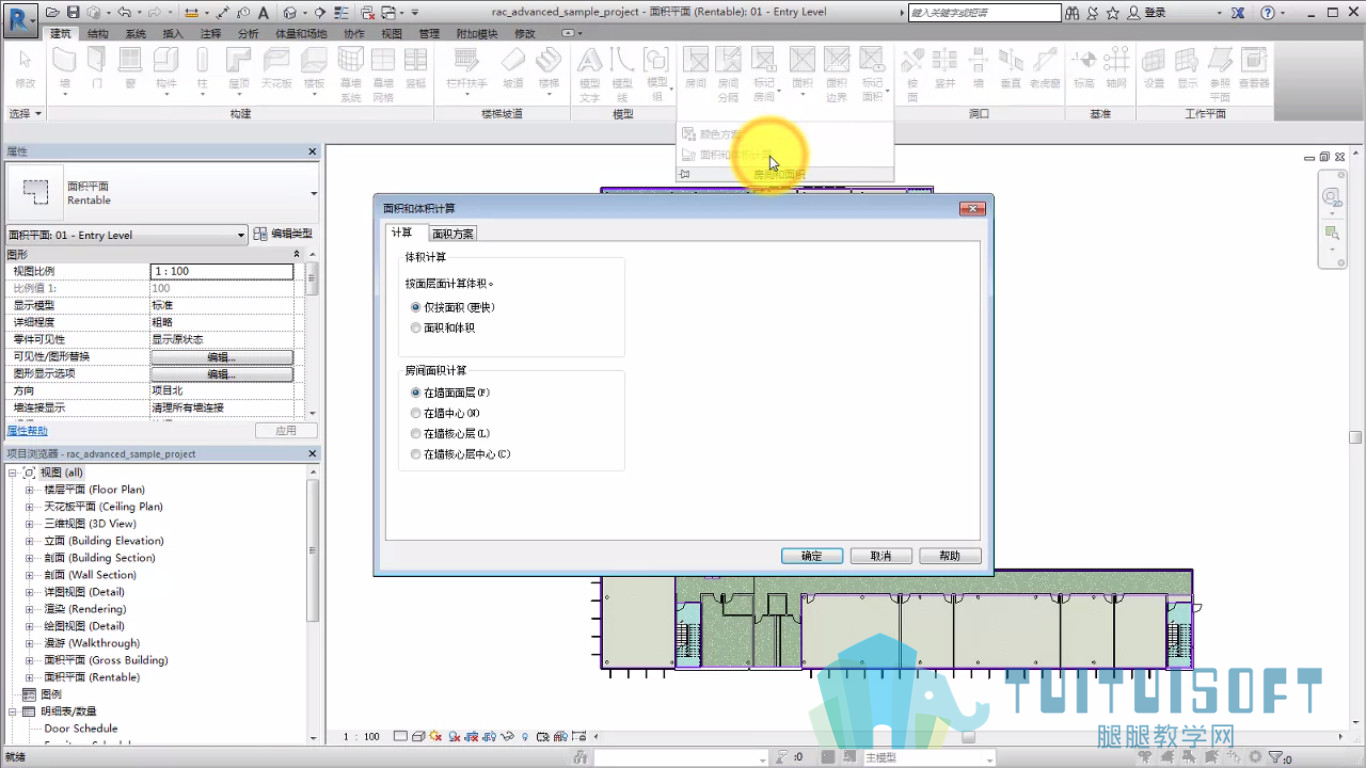This screenshot has height=768, width=1366.
Task: Expand the Floor Plan tree node
Action: coord(30,490)
